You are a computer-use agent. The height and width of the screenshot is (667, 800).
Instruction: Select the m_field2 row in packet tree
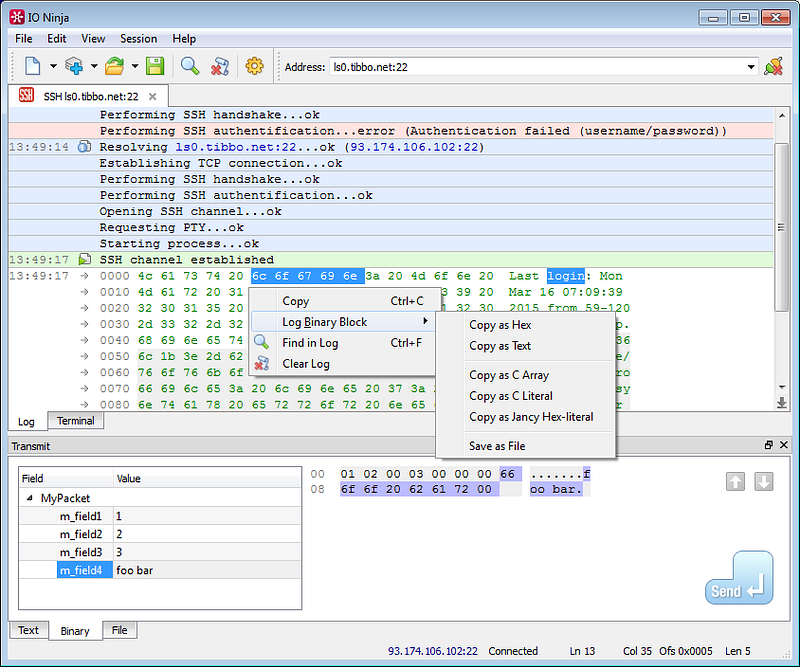(x=80, y=534)
